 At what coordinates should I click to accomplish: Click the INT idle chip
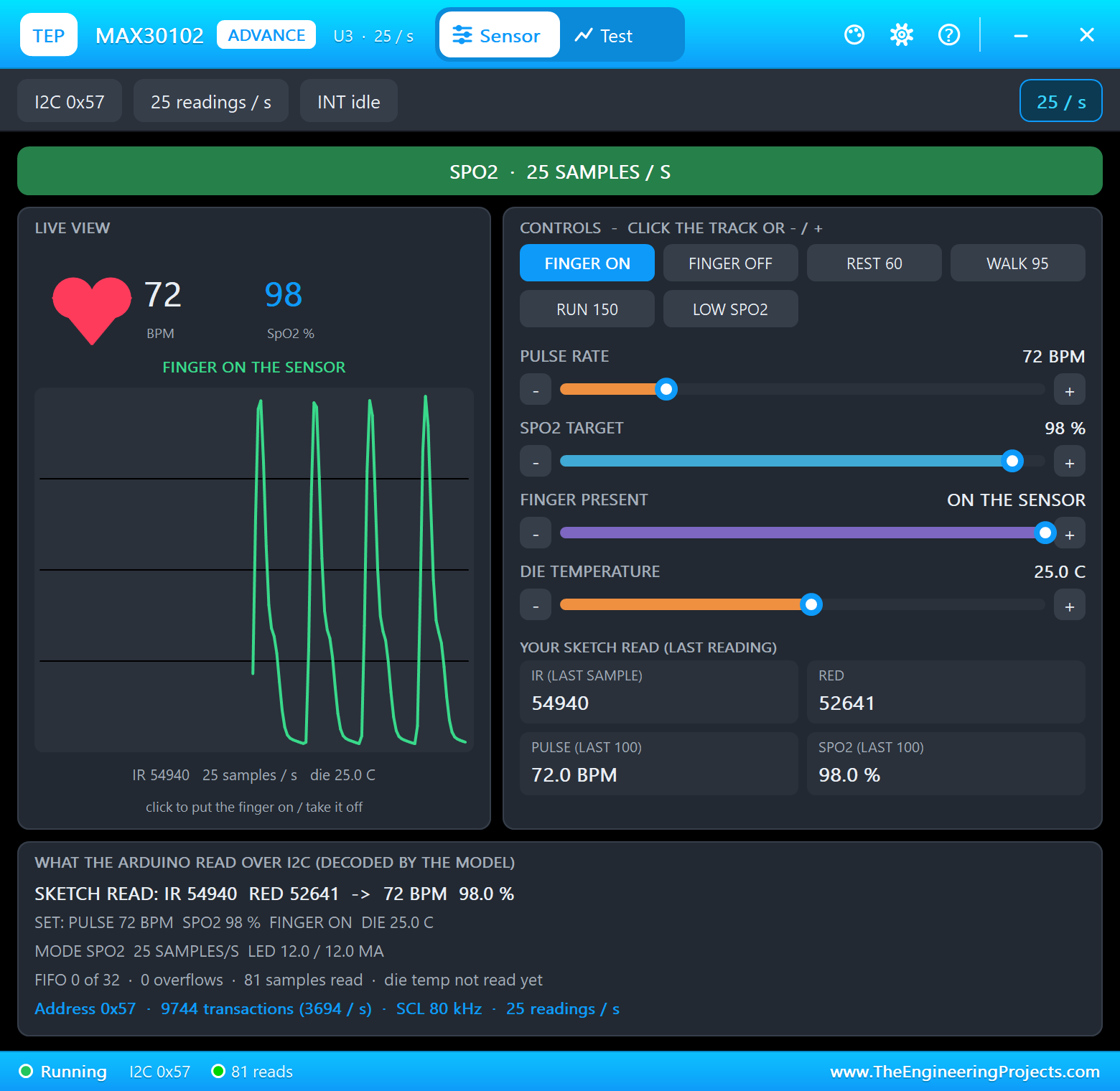[349, 100]
